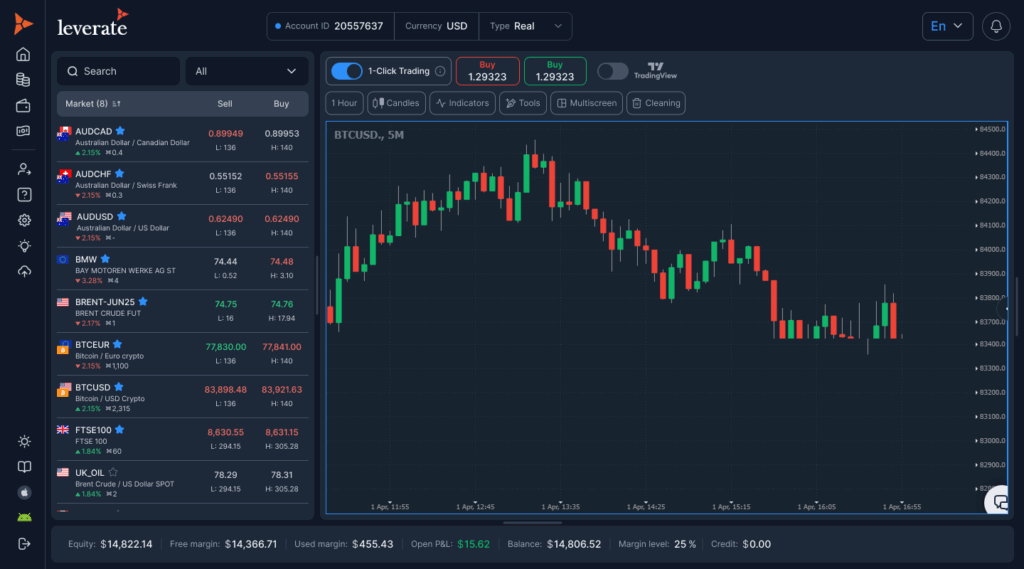
Task: Click the Multiscreen button
Action: [587, 103]
